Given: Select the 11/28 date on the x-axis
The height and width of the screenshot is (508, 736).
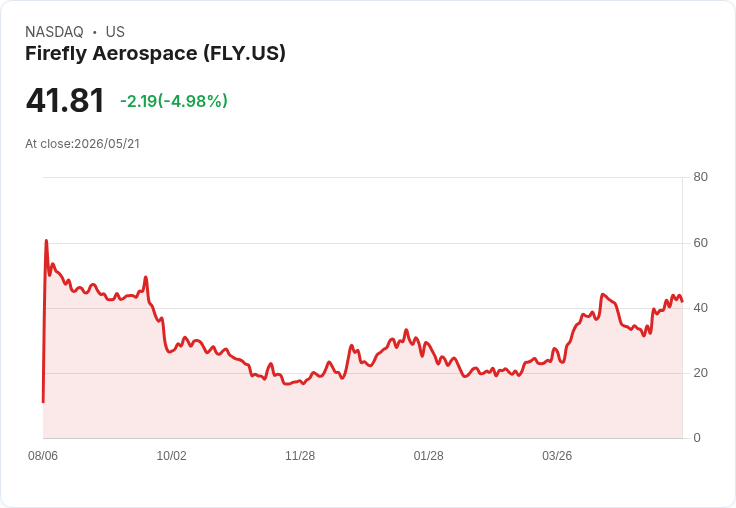Looking at the screenshot, I should coord(300,456).
